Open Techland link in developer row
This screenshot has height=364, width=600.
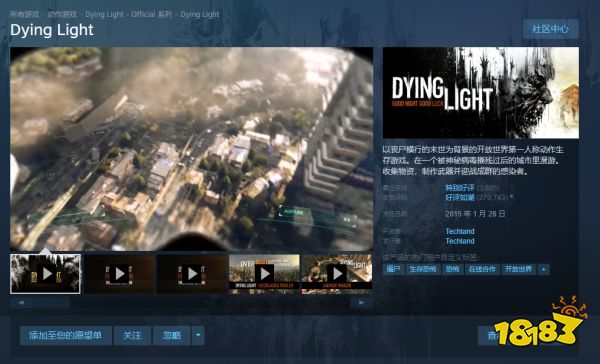(x=460, y=231)
